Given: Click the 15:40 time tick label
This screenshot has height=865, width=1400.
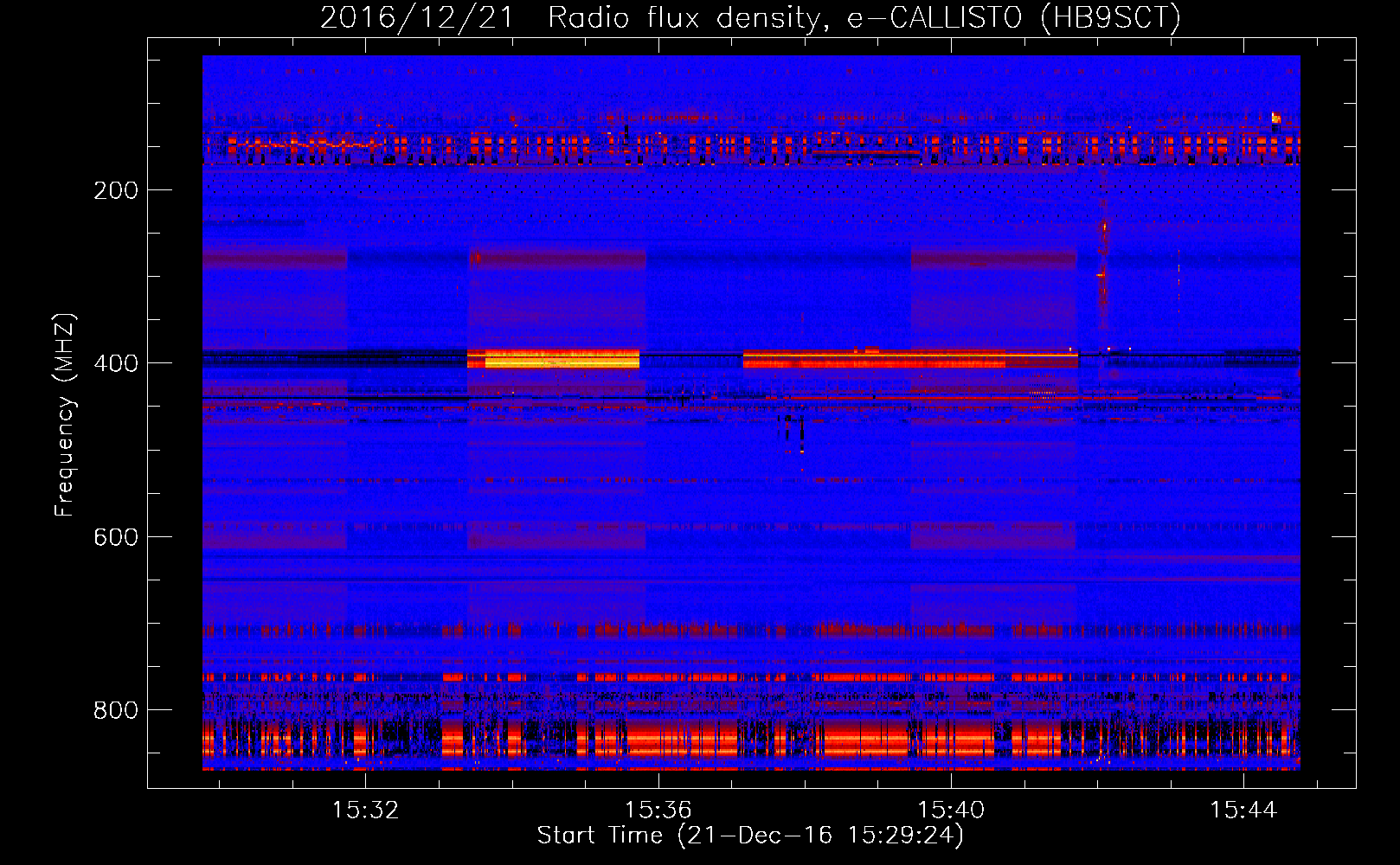Looking at the screenshot, I should (x=951, y=810).
